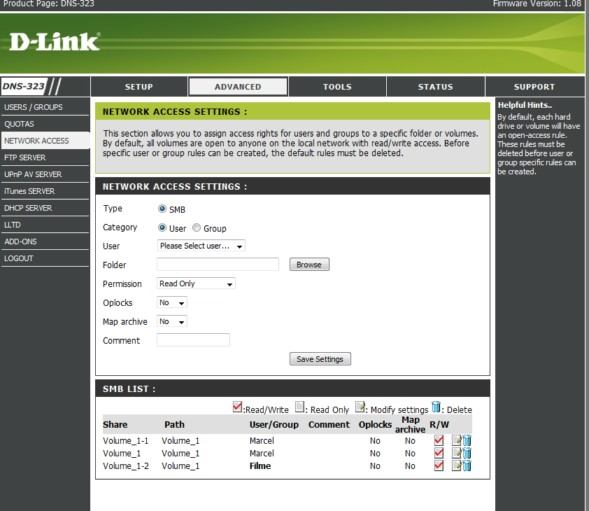Click Modify settings legend icon

tap(360, 407)
